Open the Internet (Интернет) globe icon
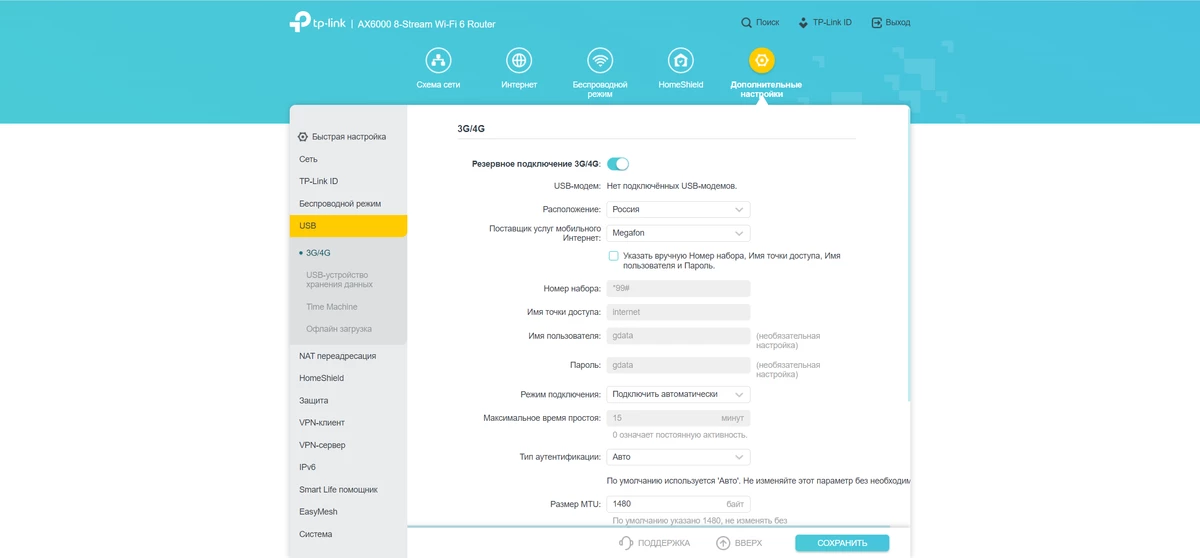The height and width of the screenshot is (558, 1200). coord(519,61)
